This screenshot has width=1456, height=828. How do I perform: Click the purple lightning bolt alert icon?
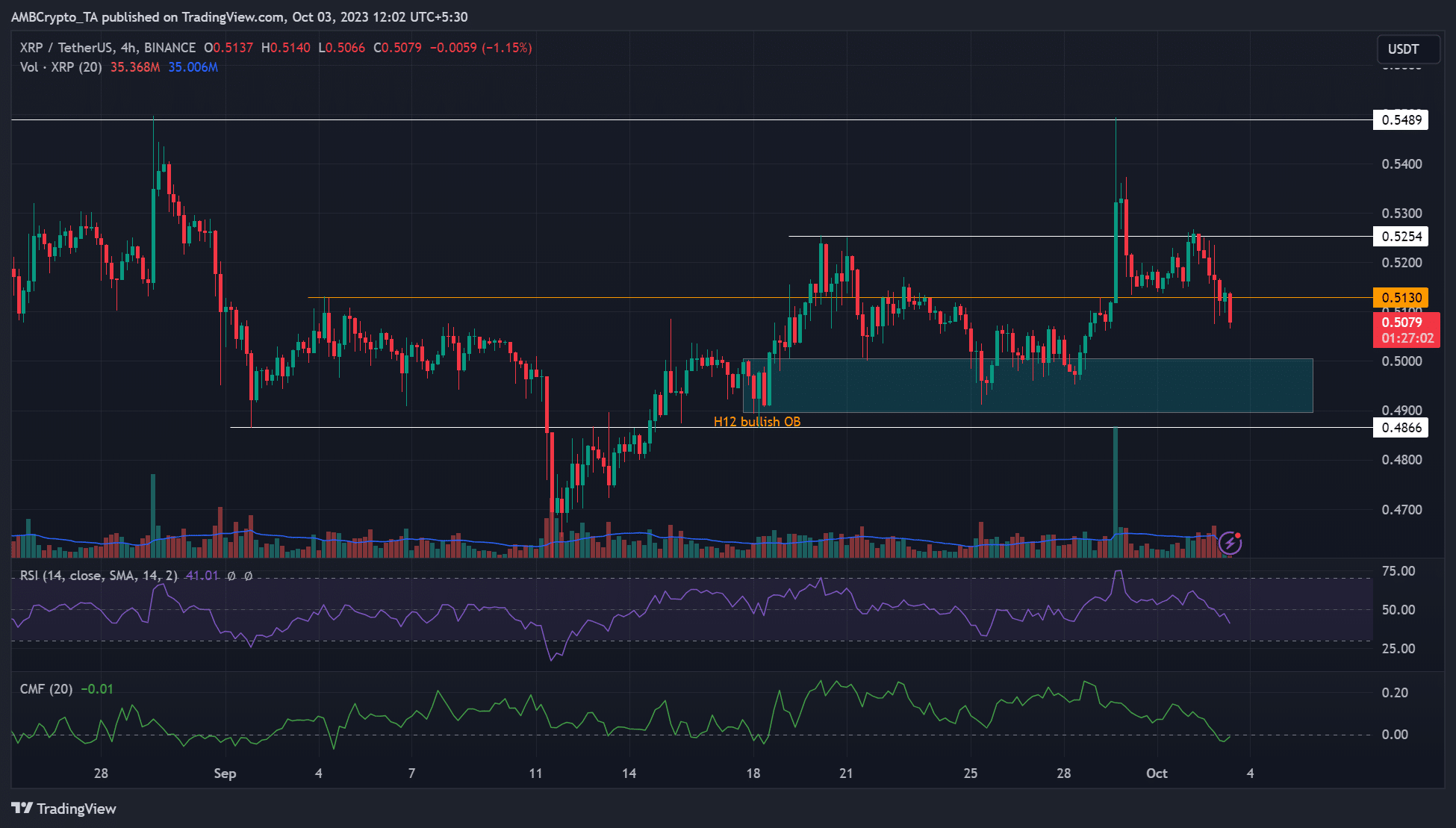pos(1230,543)
